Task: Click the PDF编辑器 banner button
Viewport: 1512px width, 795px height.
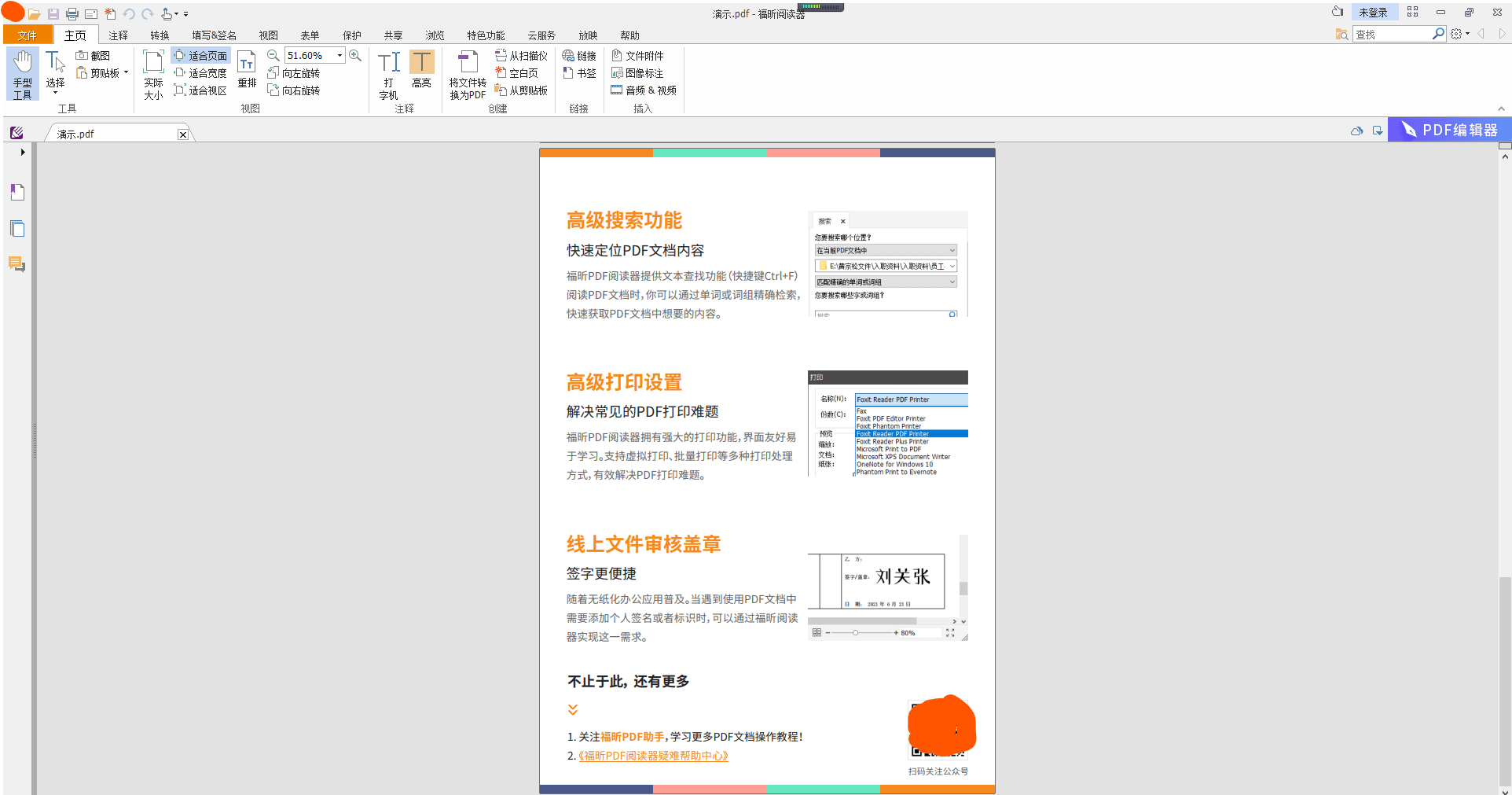Action: pos(1450,130)
